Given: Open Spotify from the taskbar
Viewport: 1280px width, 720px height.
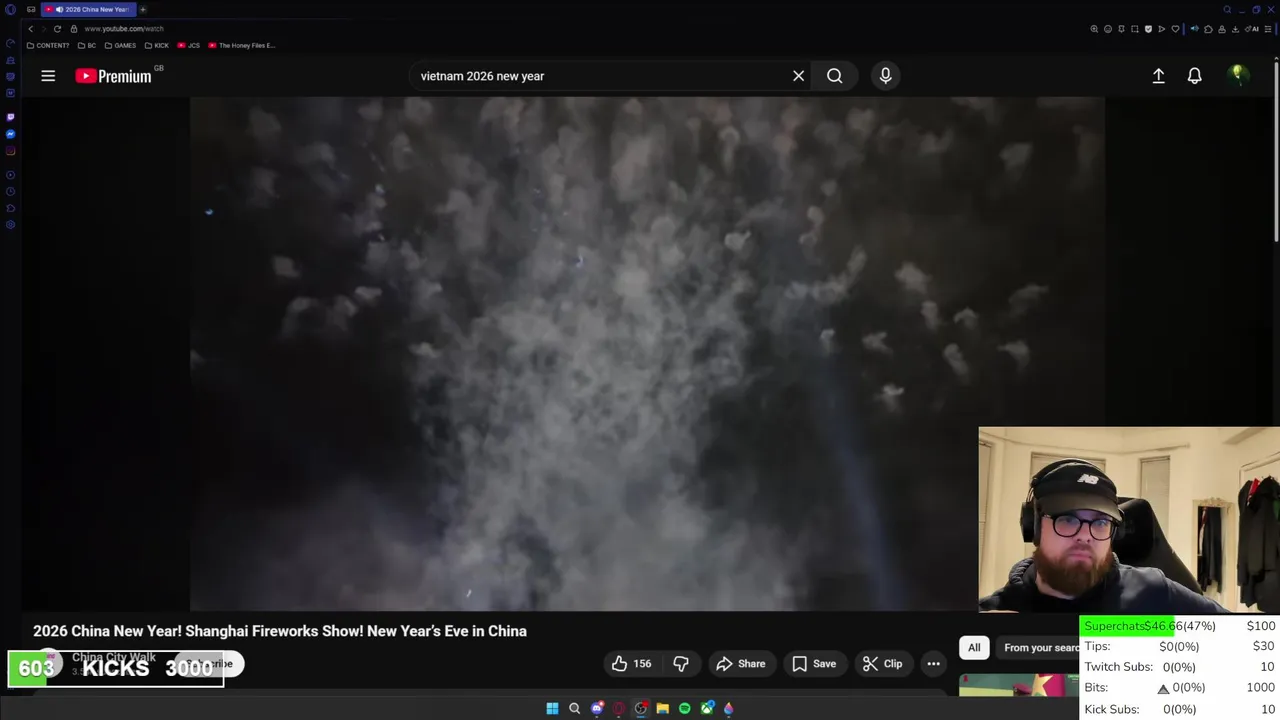Looking at the screenshot, I should [x=684, y=708].
